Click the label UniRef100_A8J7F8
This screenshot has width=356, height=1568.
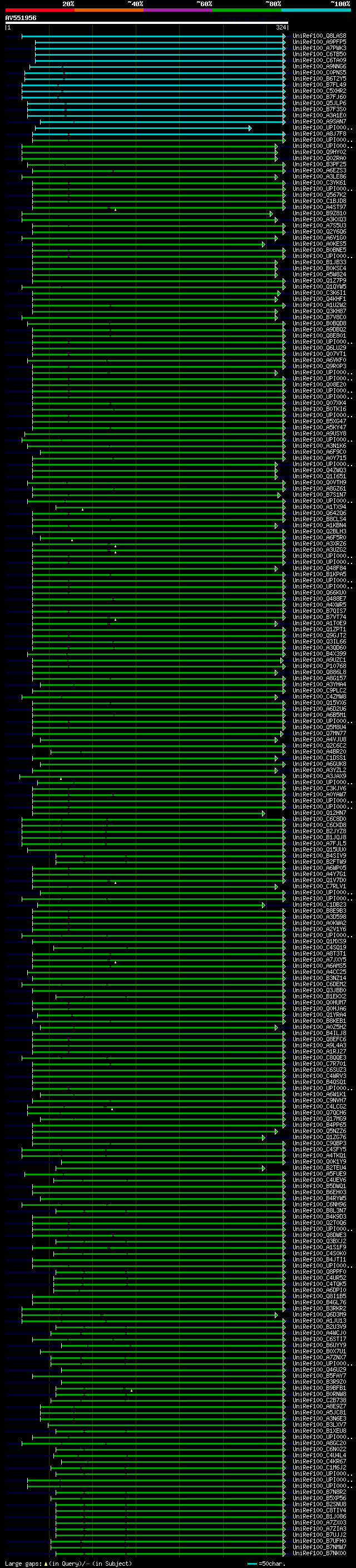pyautogui.click(x=319, y=134)
